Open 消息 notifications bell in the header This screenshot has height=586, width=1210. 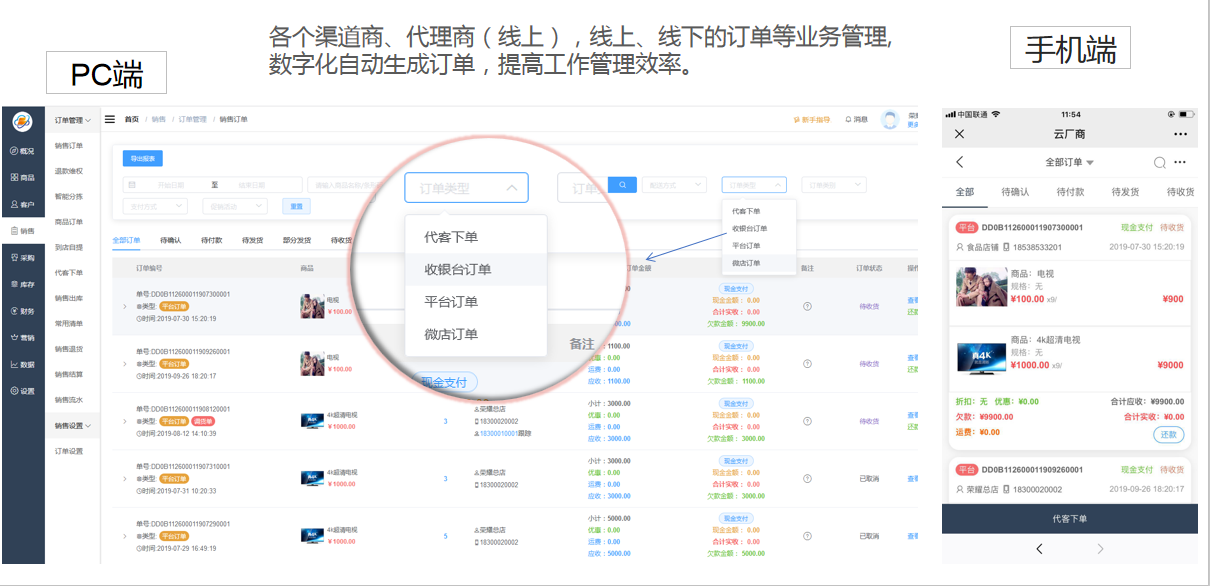[x=857, y=120]
